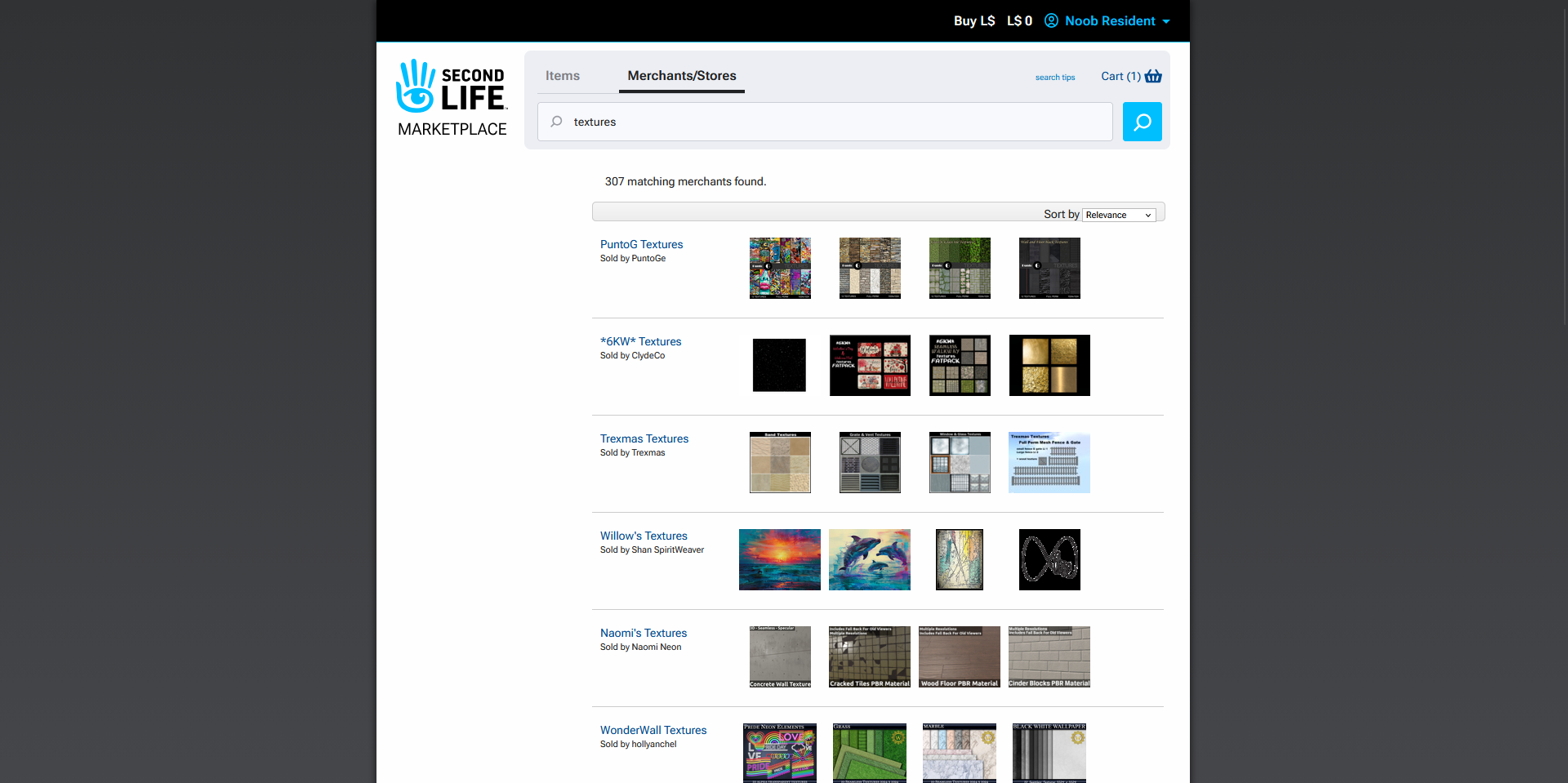This screenshot has height=783, width=1568.
Task: Open the gold textures thumbnail
Action: point(1049,365)
